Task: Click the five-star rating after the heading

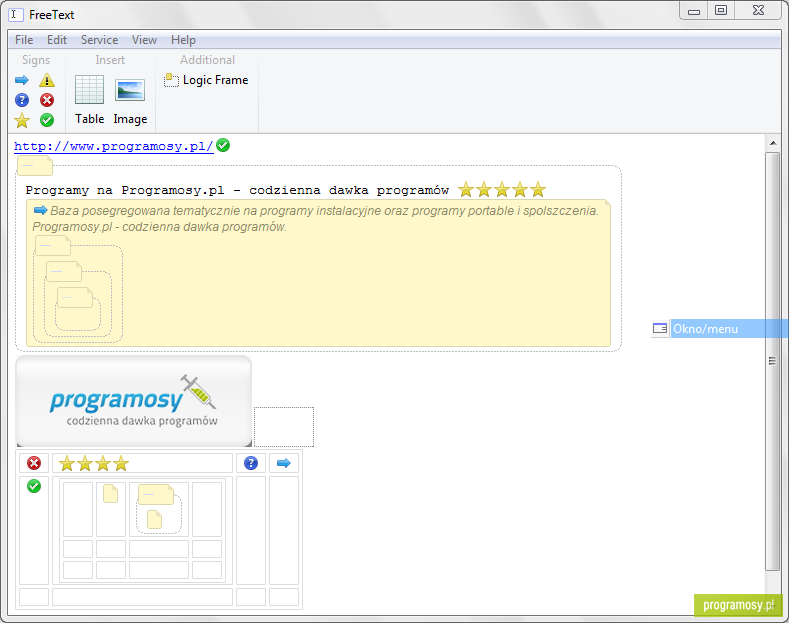Action: pos(502,190)
